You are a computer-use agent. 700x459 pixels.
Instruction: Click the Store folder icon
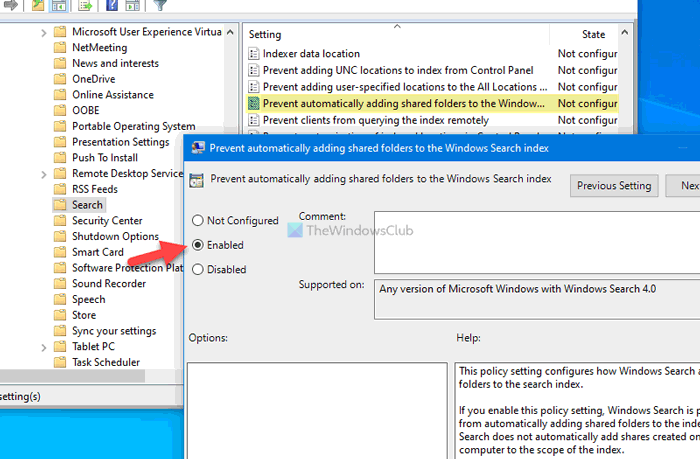(x=60, y=315)
